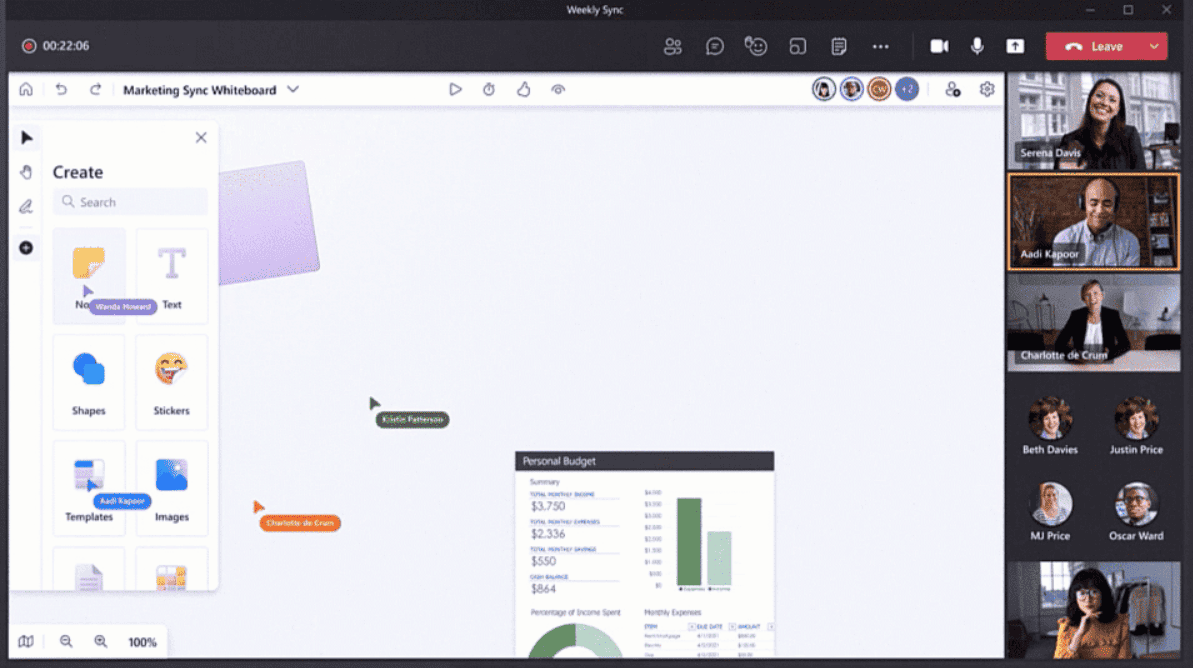Leave the Weekly Sync meeting
1193x668 pixels.
pos(1097,46)
